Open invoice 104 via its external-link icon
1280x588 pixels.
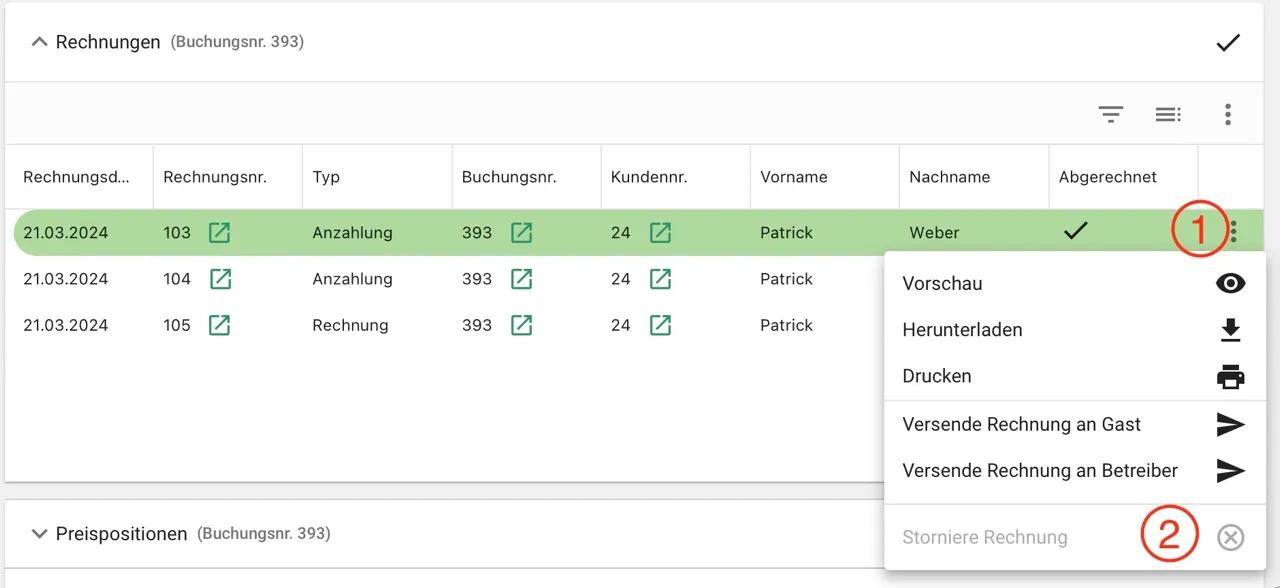tap(220, 279)
